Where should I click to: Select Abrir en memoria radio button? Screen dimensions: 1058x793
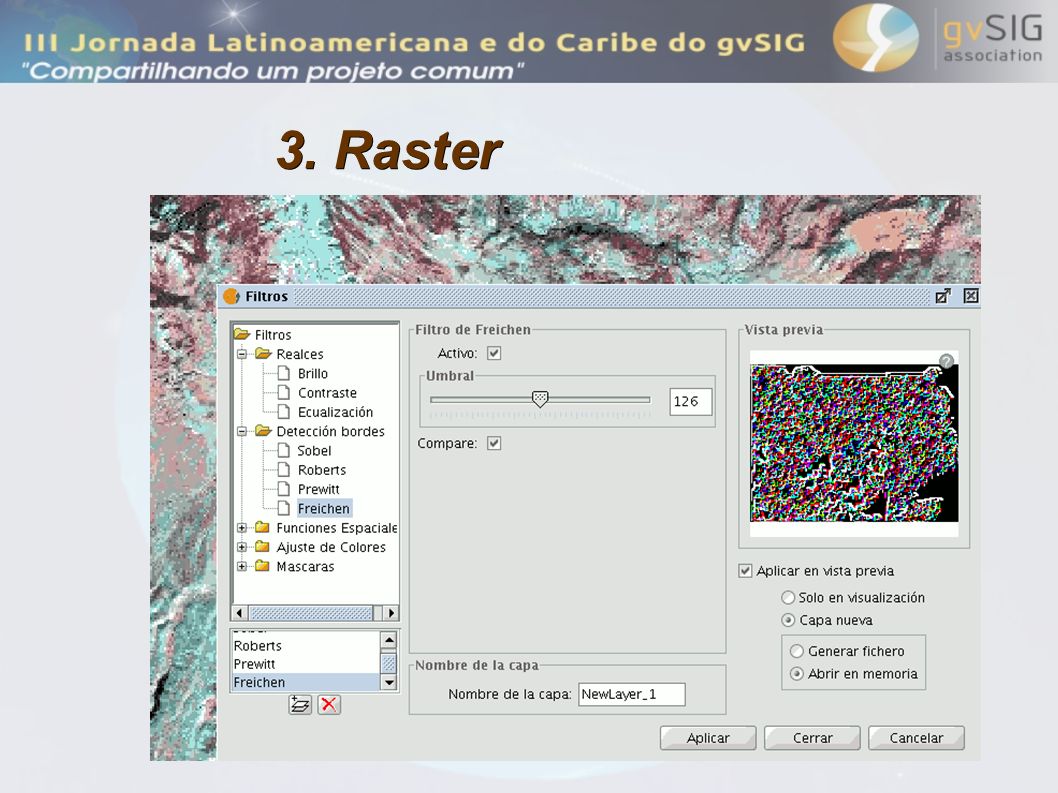797,674
